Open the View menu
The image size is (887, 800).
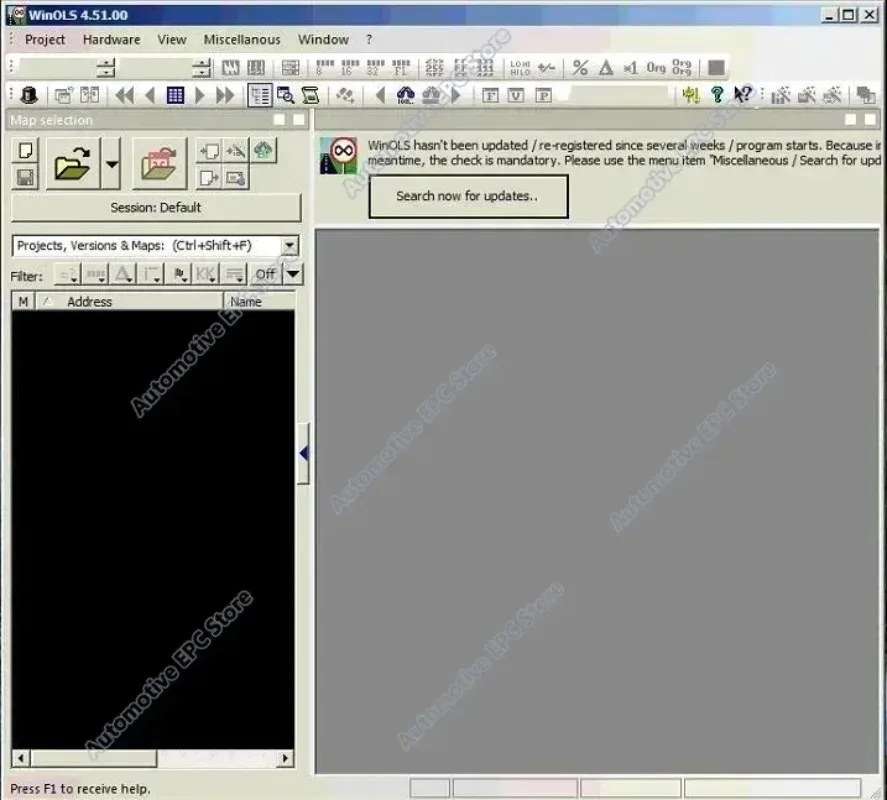(x=172, y=40)
